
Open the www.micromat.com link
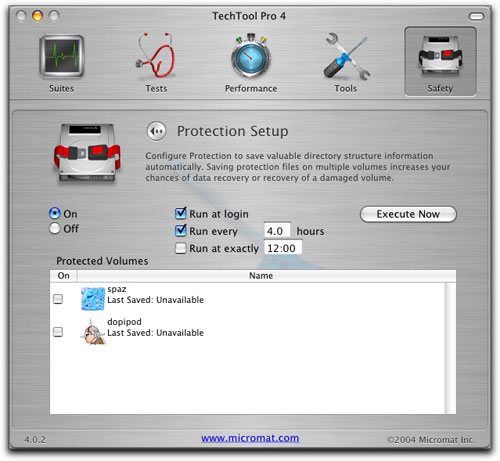[250, 438]
